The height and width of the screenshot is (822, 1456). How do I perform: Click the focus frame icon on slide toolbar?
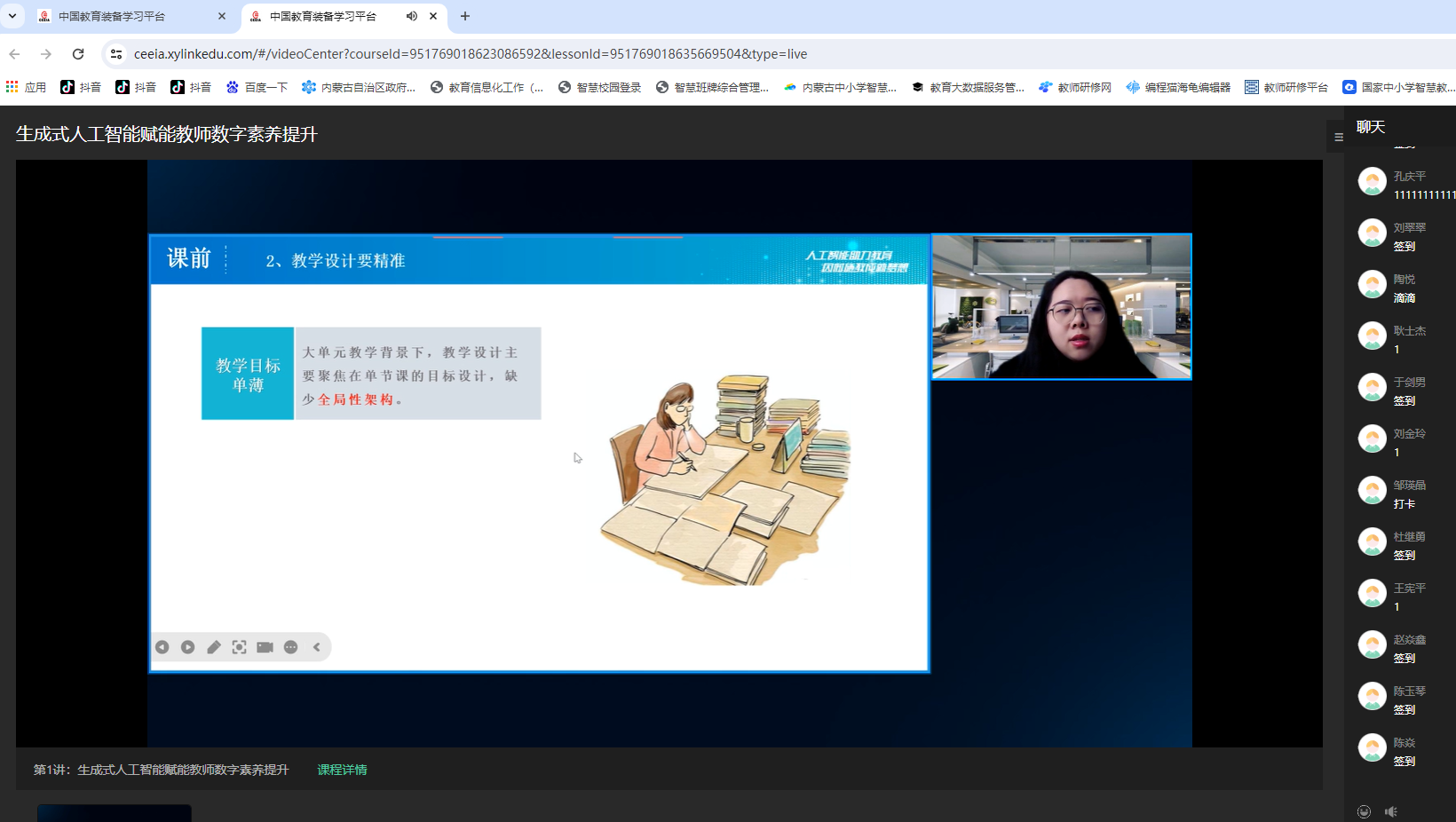tap(240, 647)
